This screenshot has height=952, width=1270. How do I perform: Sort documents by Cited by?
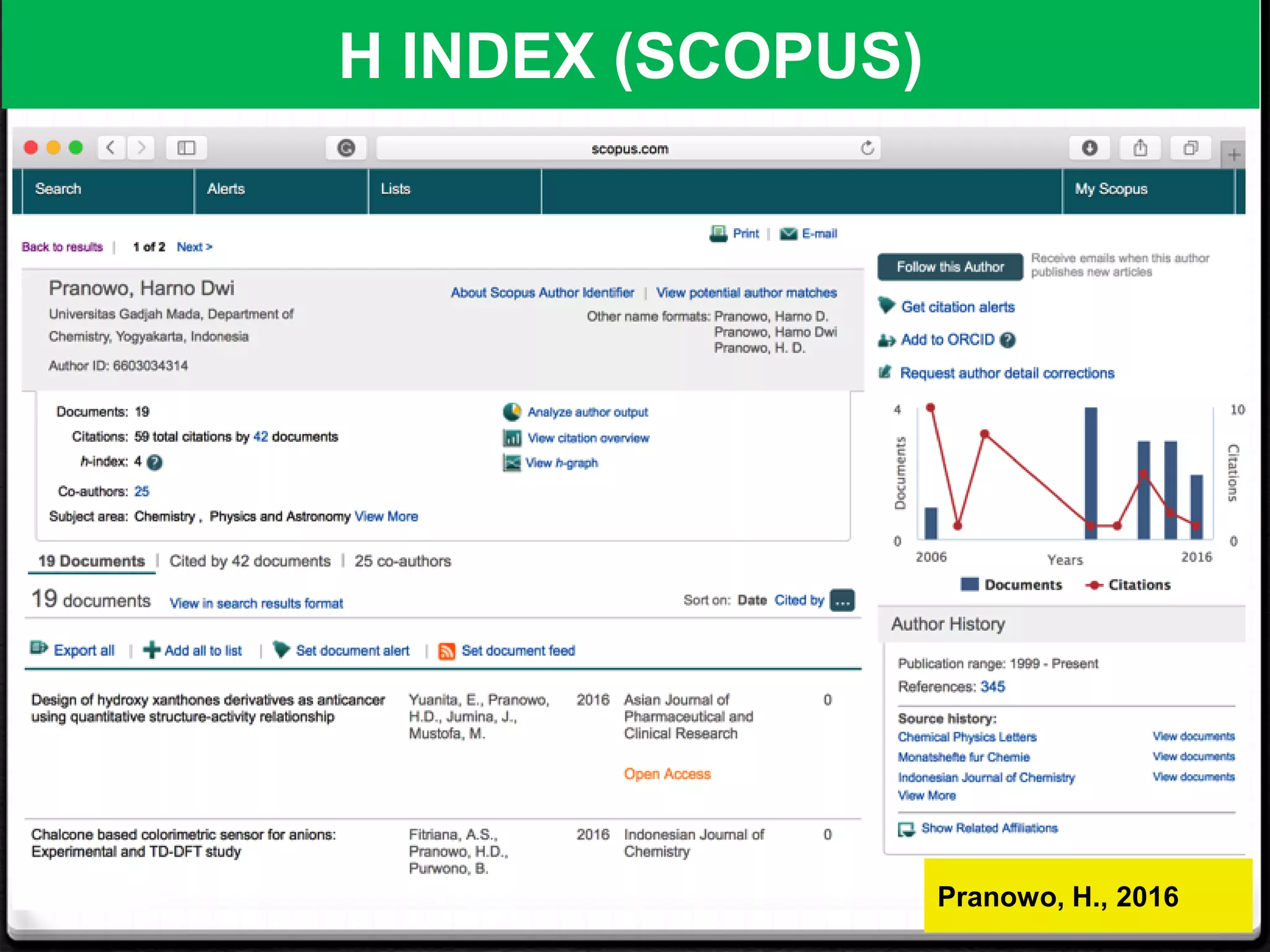coord(799,600)
